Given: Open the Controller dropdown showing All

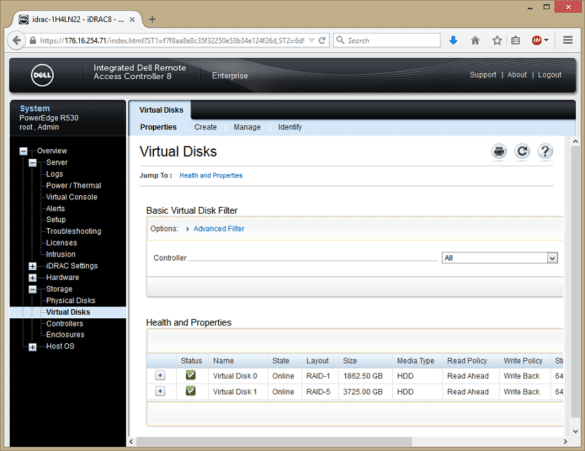Looking at the screenshot, I should point(500,258).
